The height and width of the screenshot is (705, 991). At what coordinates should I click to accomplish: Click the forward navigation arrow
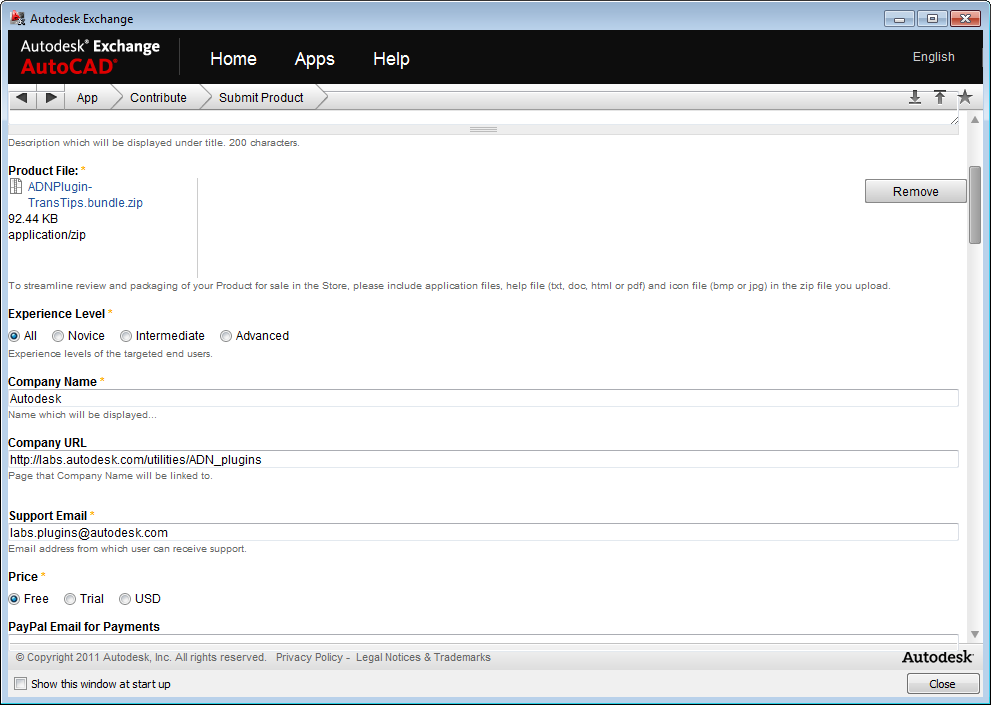tap(51, 97)
